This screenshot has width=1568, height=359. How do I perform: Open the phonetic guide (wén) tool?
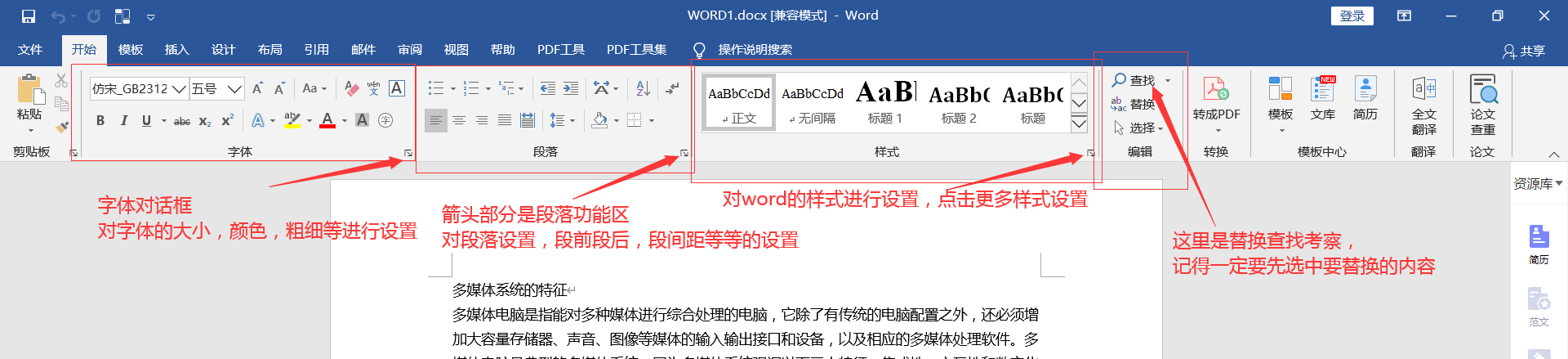click(374, 88)
